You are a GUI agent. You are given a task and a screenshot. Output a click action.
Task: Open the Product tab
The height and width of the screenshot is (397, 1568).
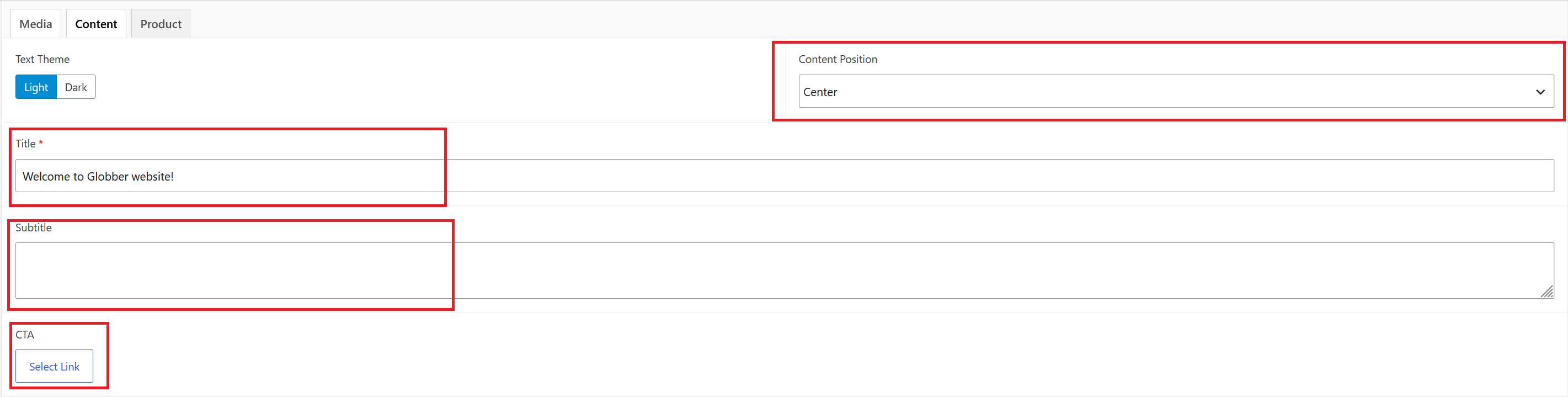[161, 24]
